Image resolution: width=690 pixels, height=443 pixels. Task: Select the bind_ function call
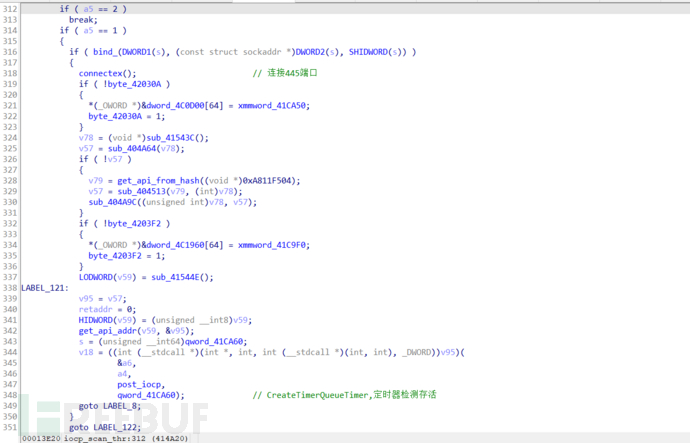(105, 52)
